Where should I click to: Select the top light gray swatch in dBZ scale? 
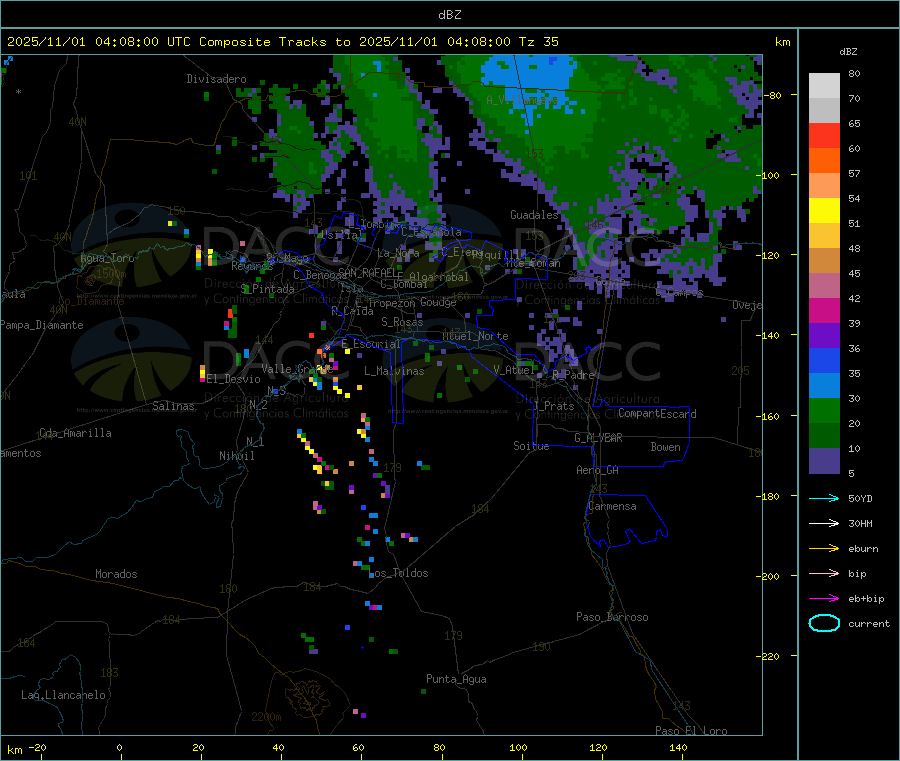pos(824,86)
